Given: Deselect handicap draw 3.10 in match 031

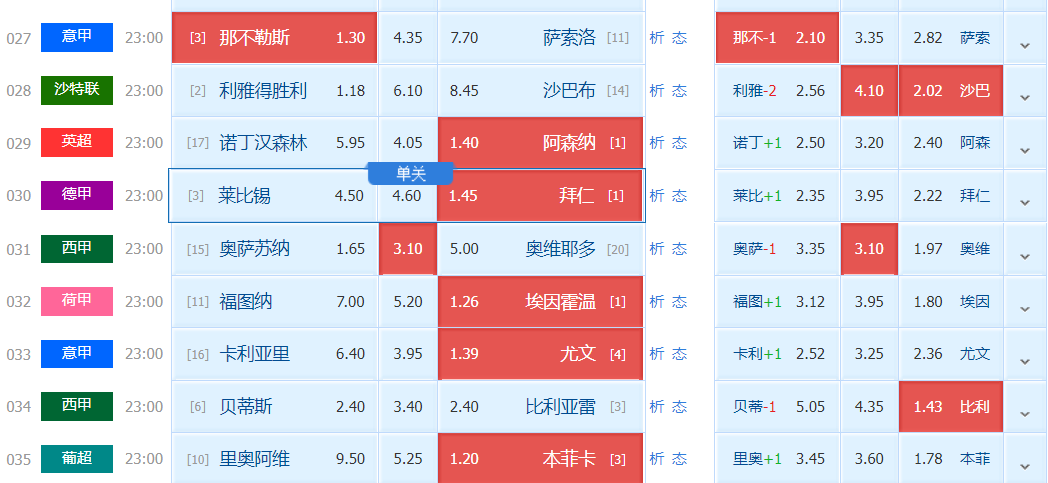Looking at the screenshot, I should pos(869,249).
